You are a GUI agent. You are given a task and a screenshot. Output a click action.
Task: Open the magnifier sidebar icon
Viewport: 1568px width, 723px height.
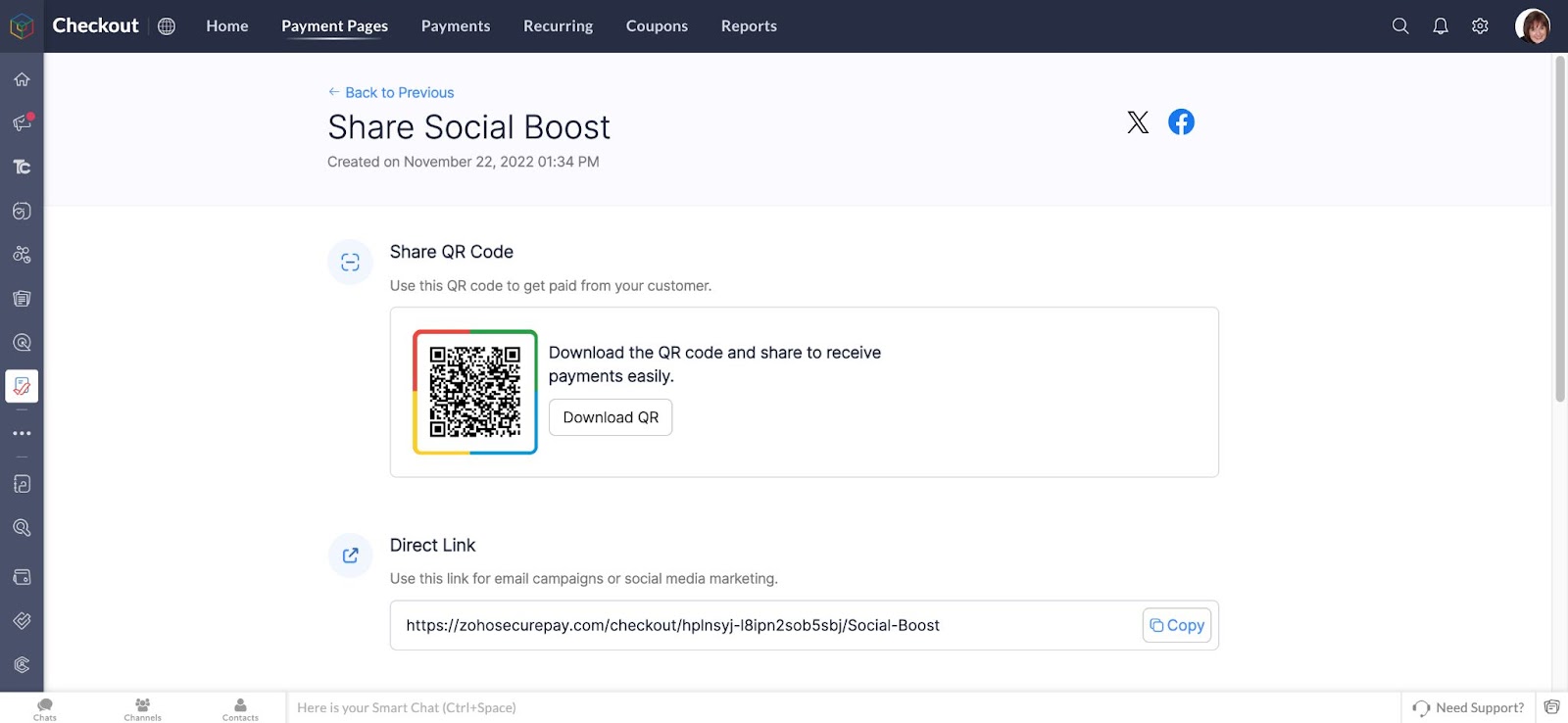(x=22, y=528)
